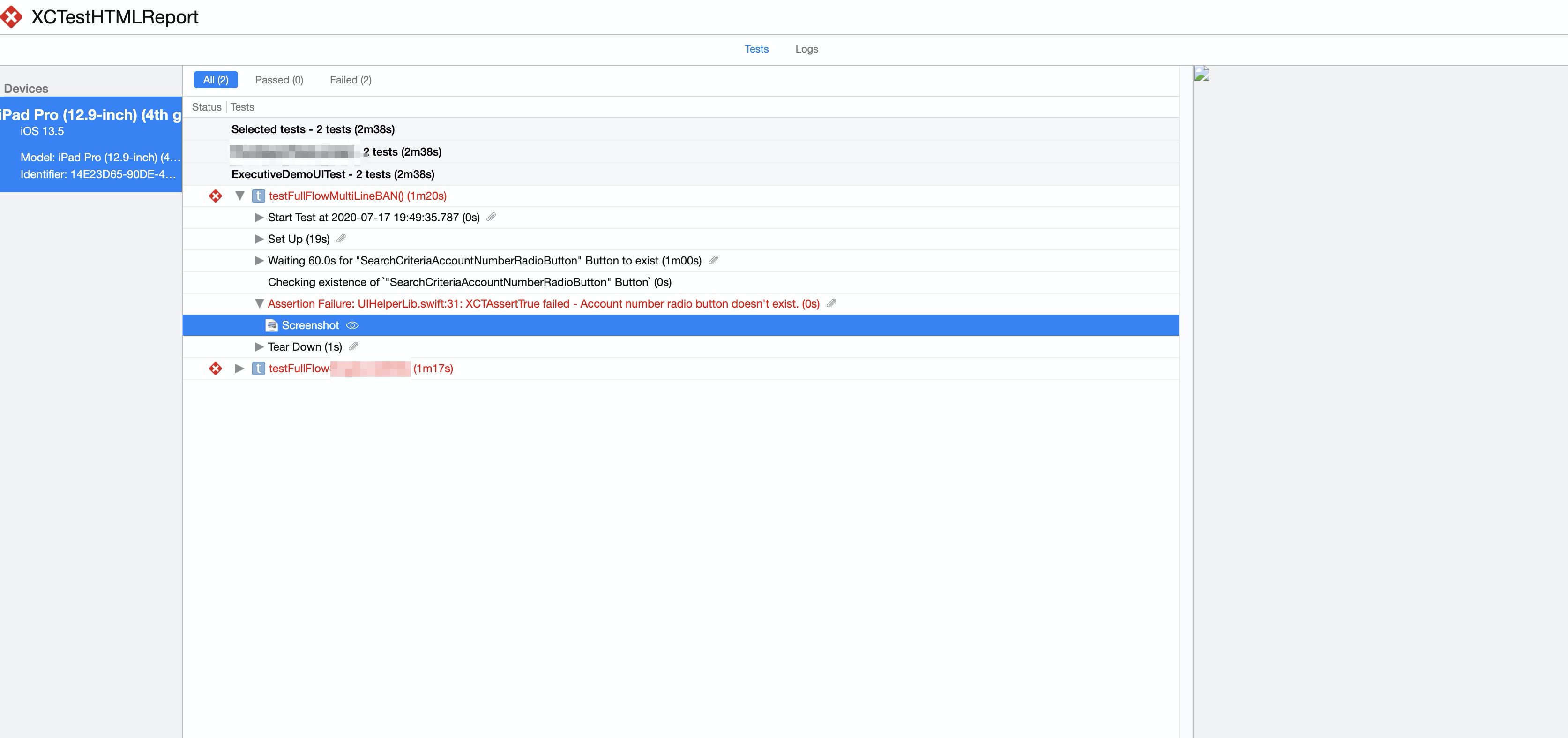This screenshot has height=738, width=1568.
Task: Collapse the Assertion Failure step
Action: (x=259, y=303)
